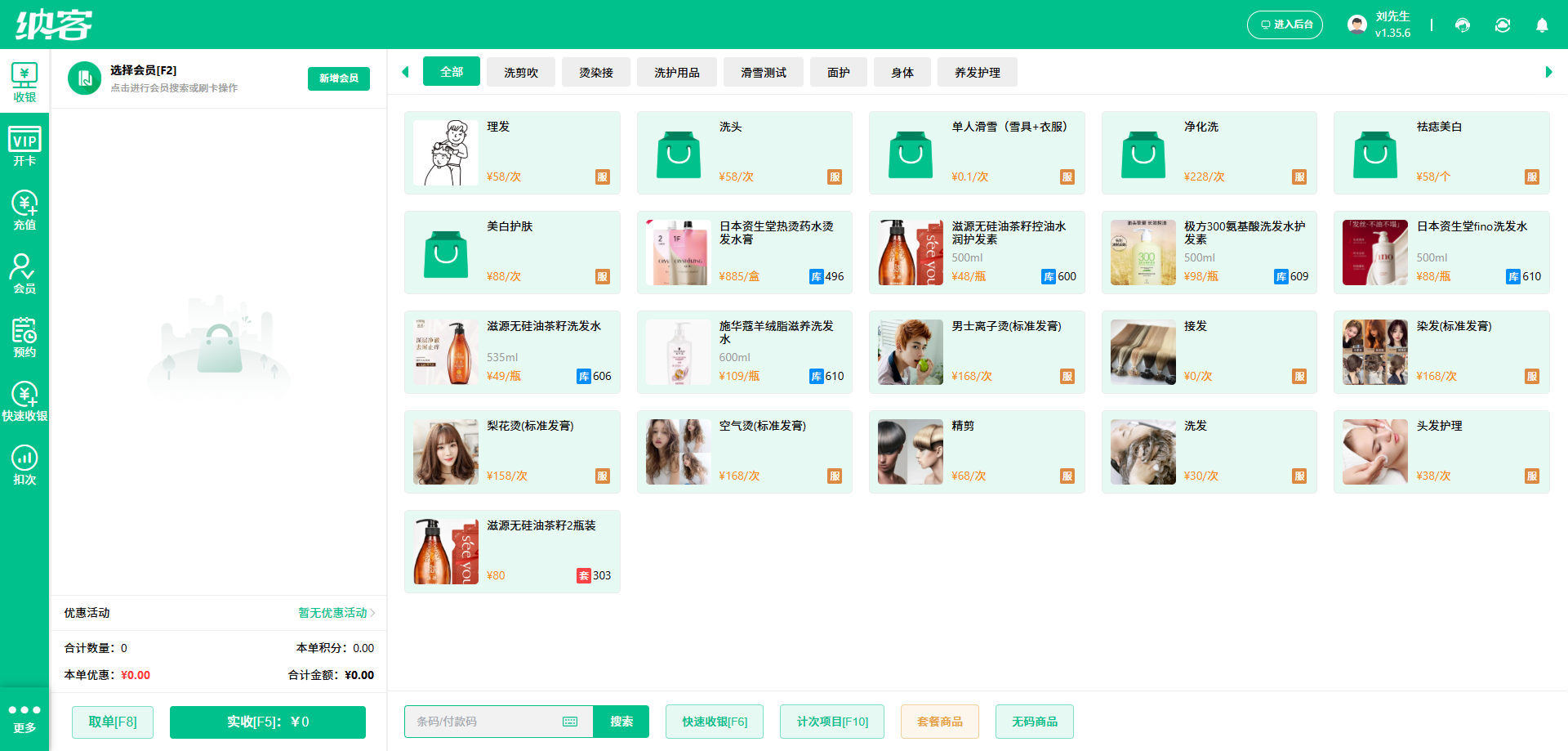Click the customer service headset icon
The height and width of the screenshot is (751, 1568).
tap(1463, 25)
